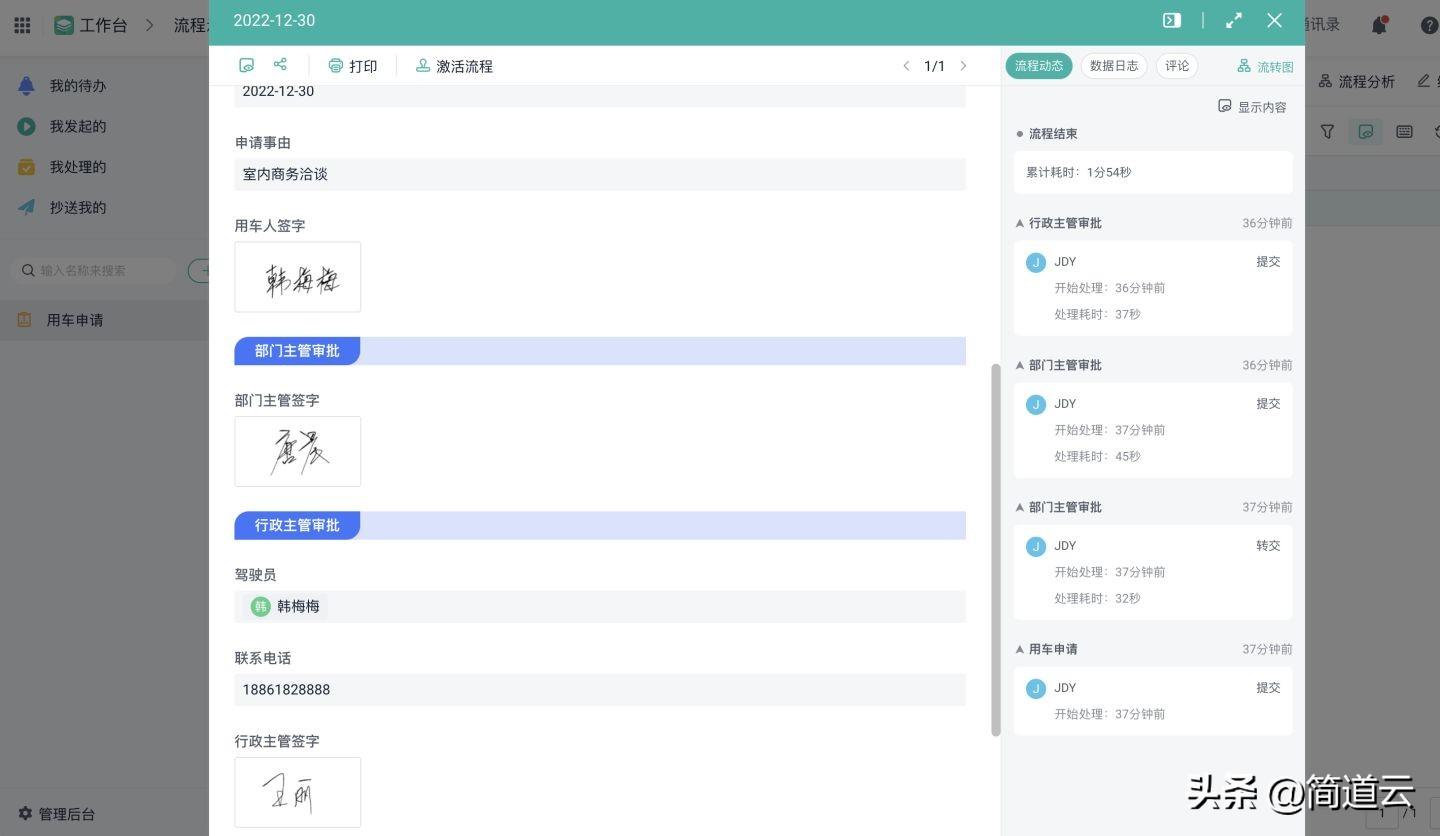Click the comment icon in form toolbar
Viewport: 1440px width, 836px height.
246,65
